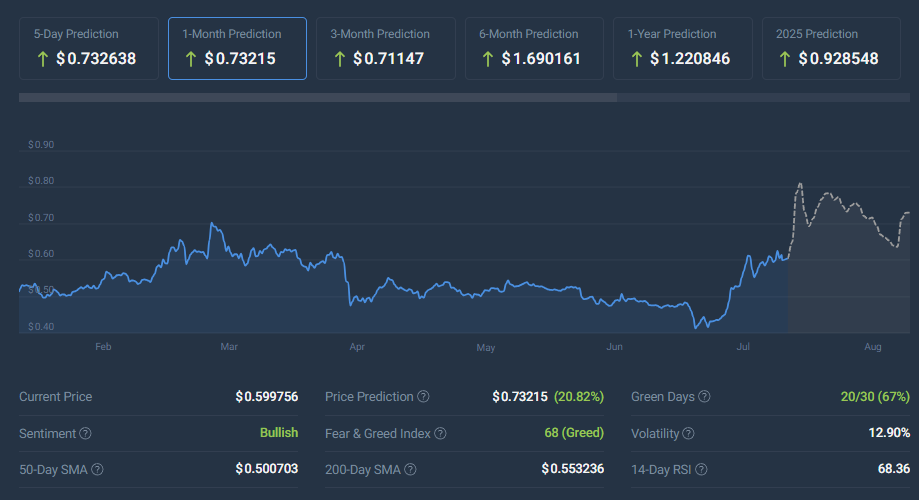Open the Sentiment help icon

click(86, 433)
